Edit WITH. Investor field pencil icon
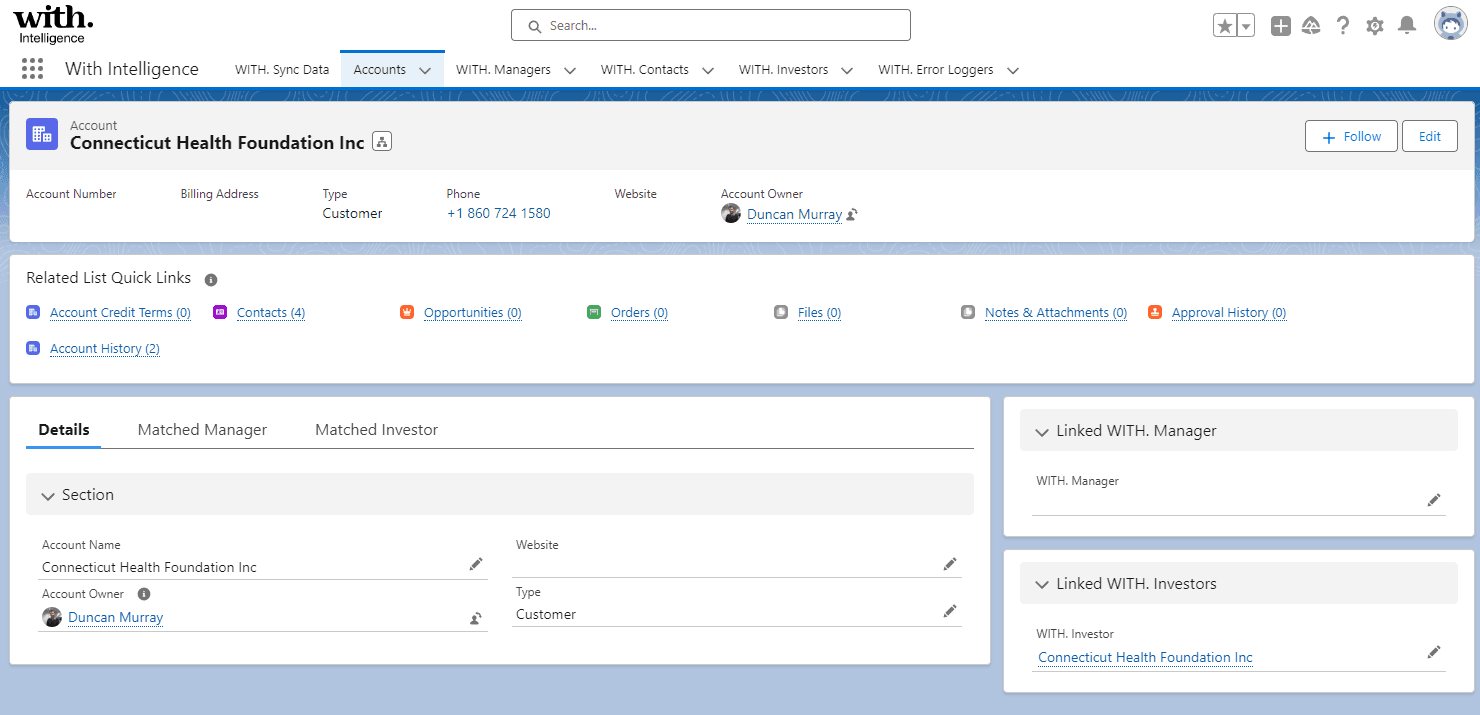This screenshot has width=1480, height=715. tap(1434, 653)
